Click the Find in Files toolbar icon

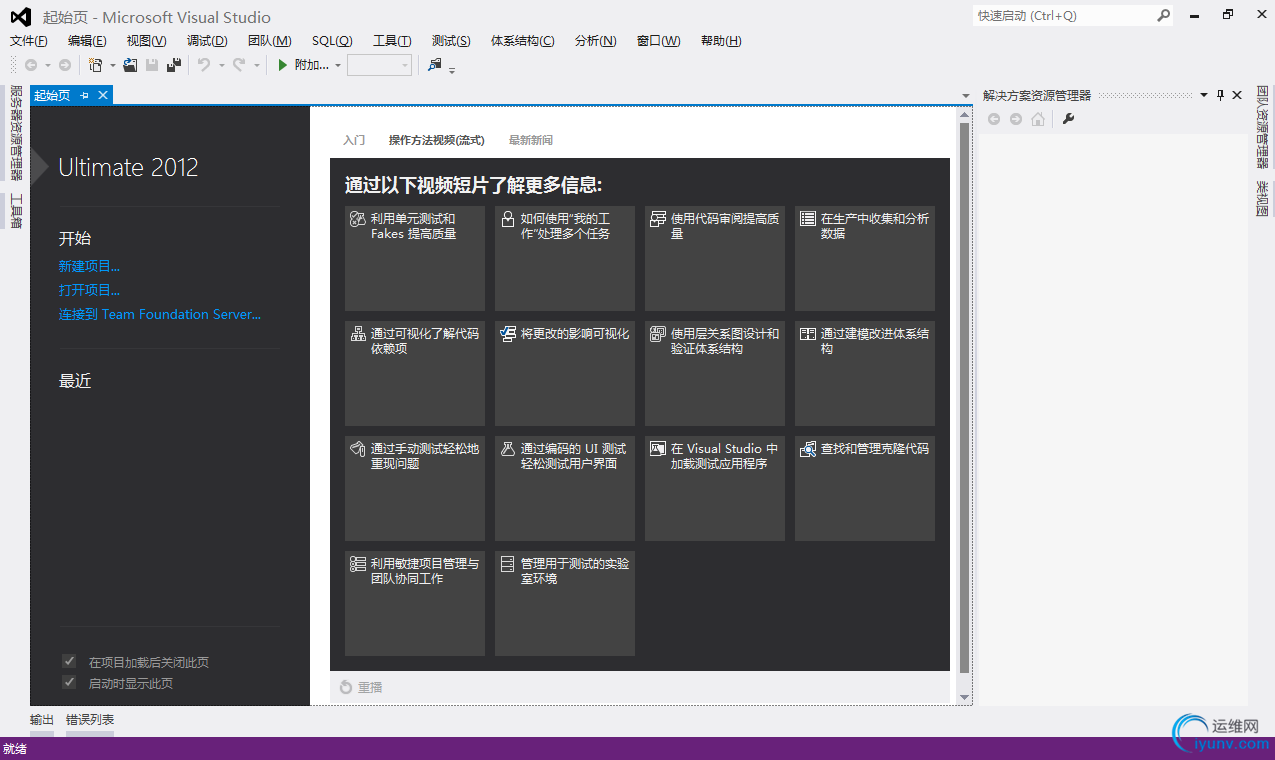pos(435,65)
